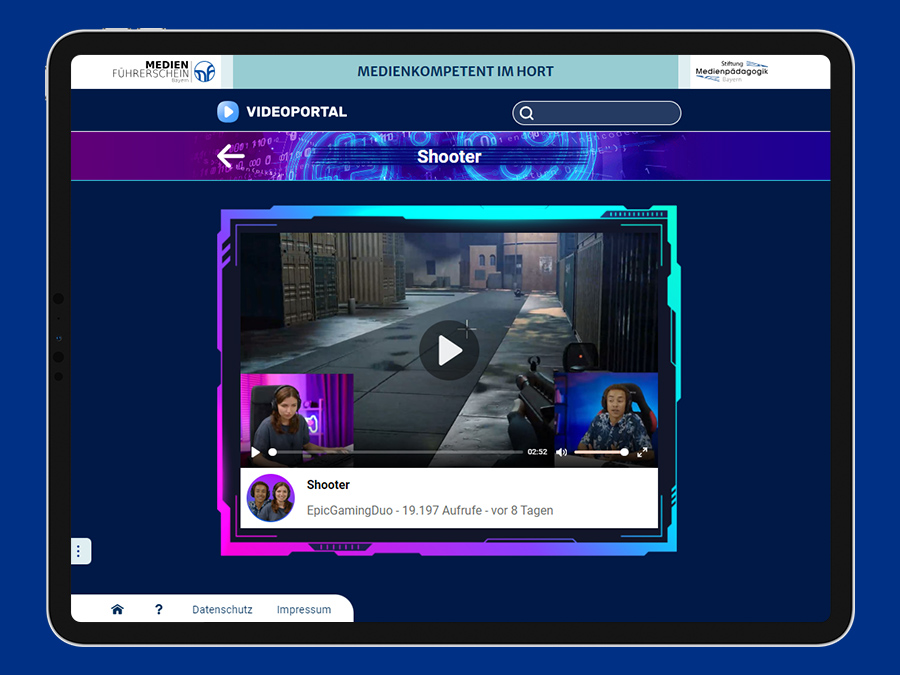
Task: Click the Videoportal play logo
Action: (x=228, y=112)
